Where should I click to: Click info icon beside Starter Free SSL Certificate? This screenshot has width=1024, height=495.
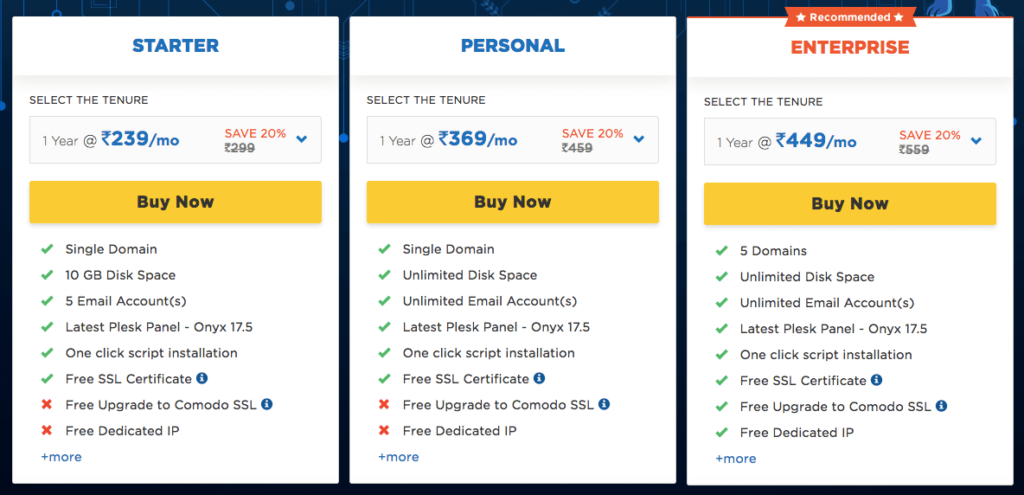point(202,378)
